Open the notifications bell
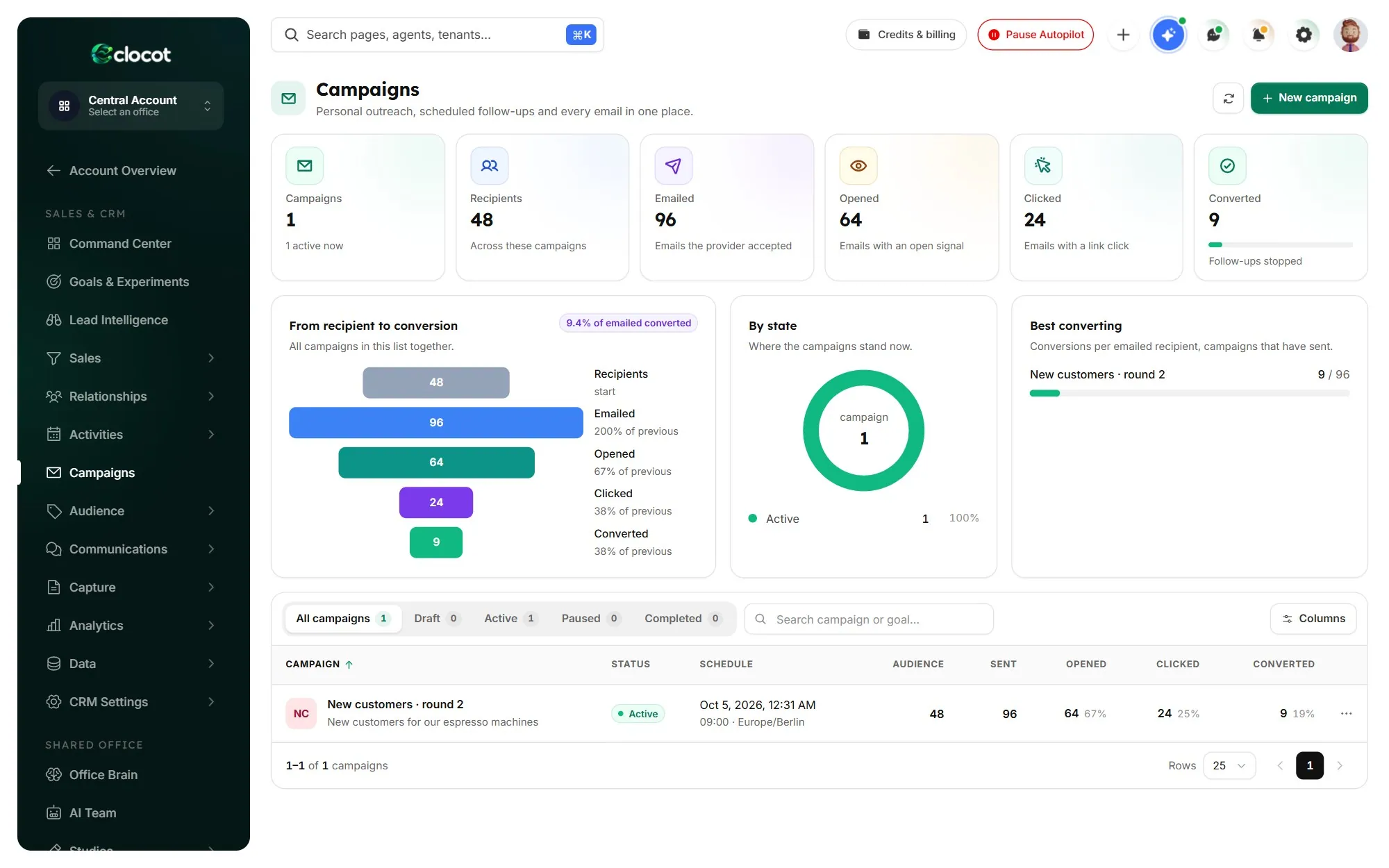This screenshot has height=868, width=1389. [x=1258, y=35]
